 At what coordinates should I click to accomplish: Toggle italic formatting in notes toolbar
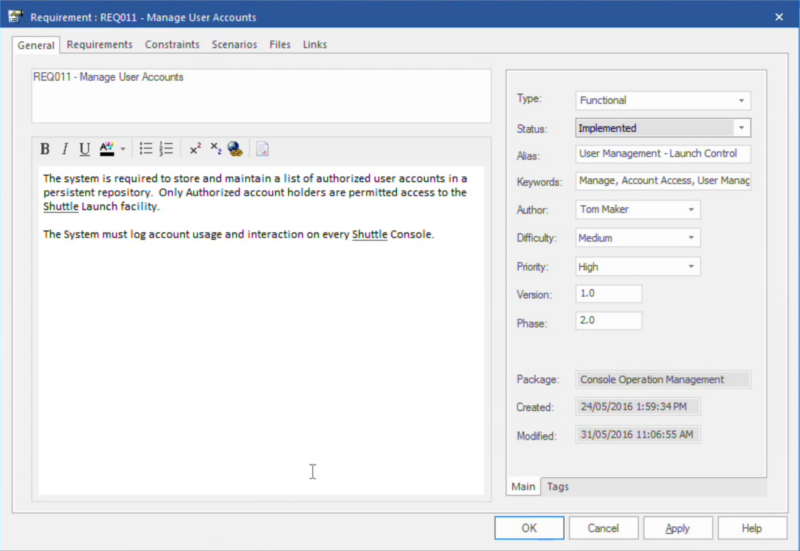pyautogui.click(x=65, y=149)
